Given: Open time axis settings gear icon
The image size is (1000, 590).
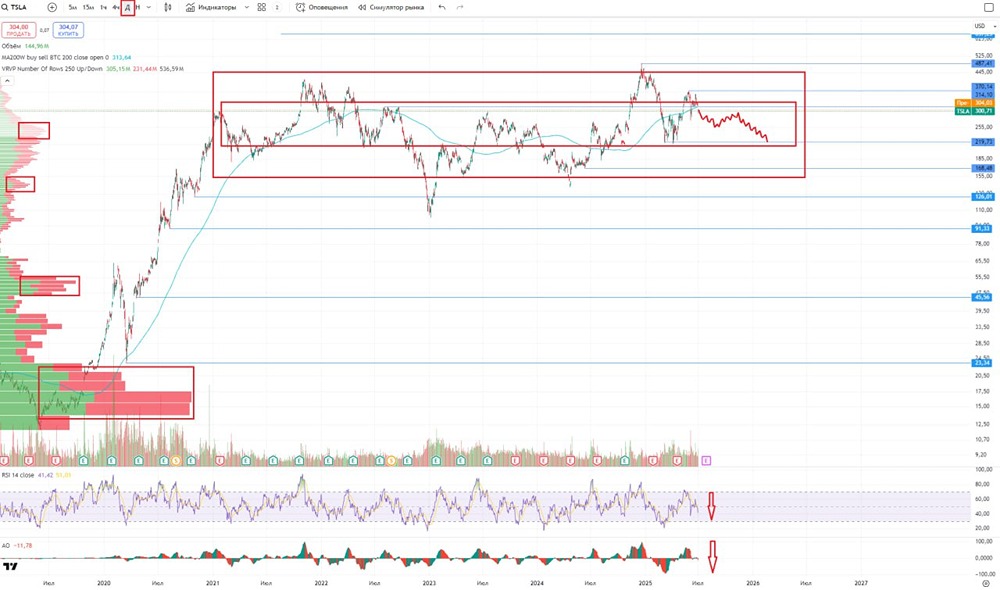Looking at the screenshot, I should [x=985, y=583].
